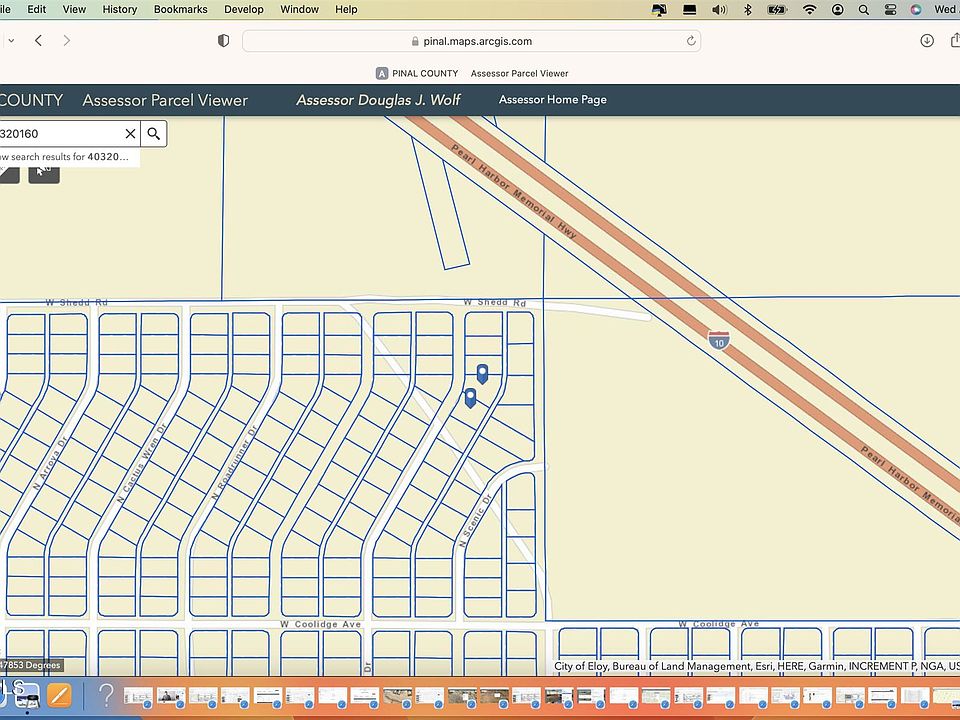Click the N Scenic Dr street label

475,520
